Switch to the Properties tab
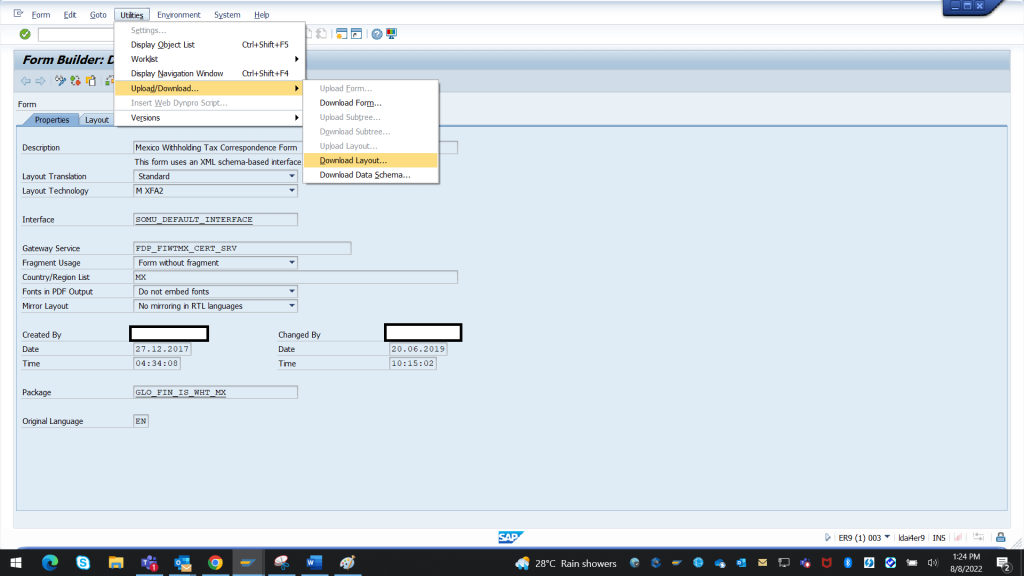The width and height of the screenshot is (1024, 576). [52, 120]
